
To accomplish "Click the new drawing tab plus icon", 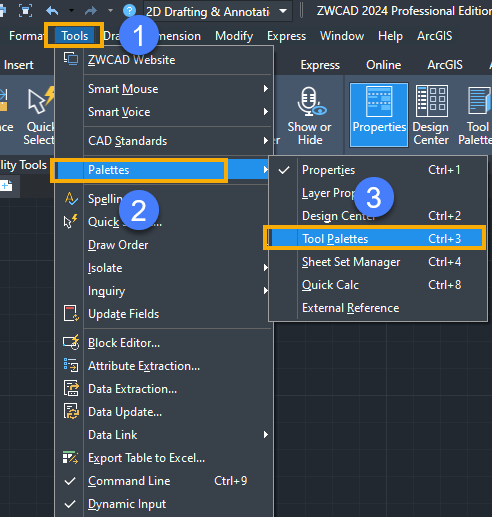I will pyautogui.click(x=6, y=186).
